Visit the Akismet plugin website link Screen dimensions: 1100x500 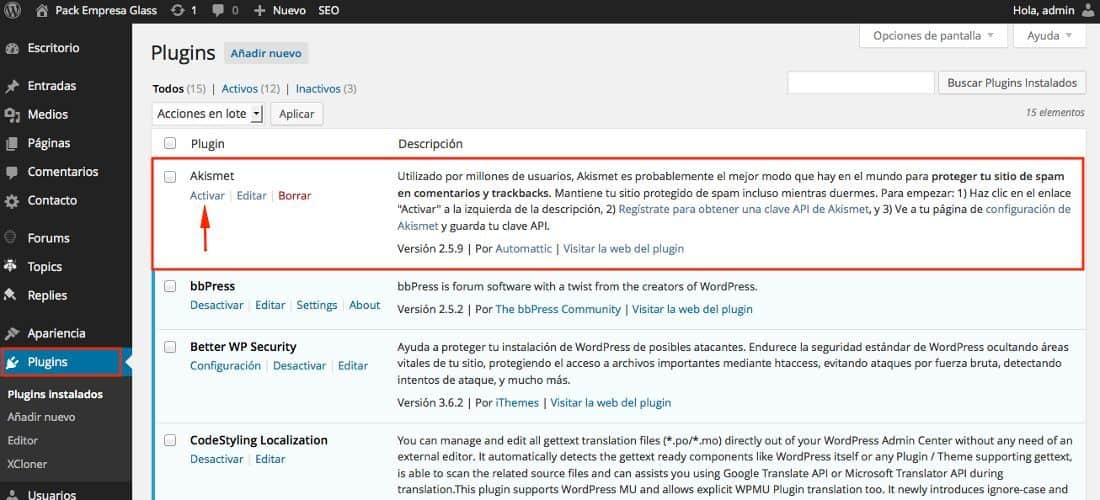pos(624,248)
